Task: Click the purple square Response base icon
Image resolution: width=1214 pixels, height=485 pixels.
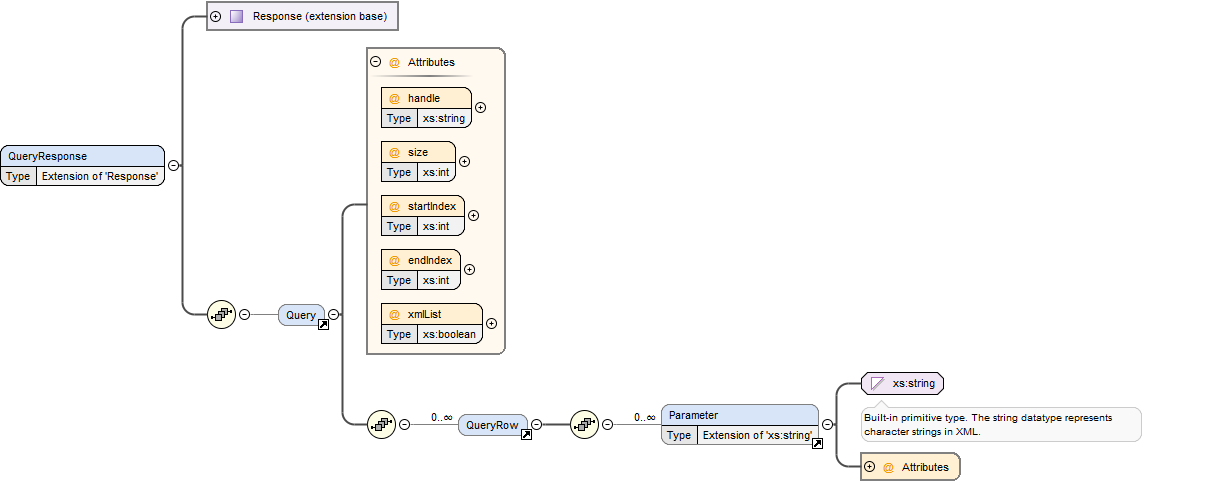Action: [236, 16]
